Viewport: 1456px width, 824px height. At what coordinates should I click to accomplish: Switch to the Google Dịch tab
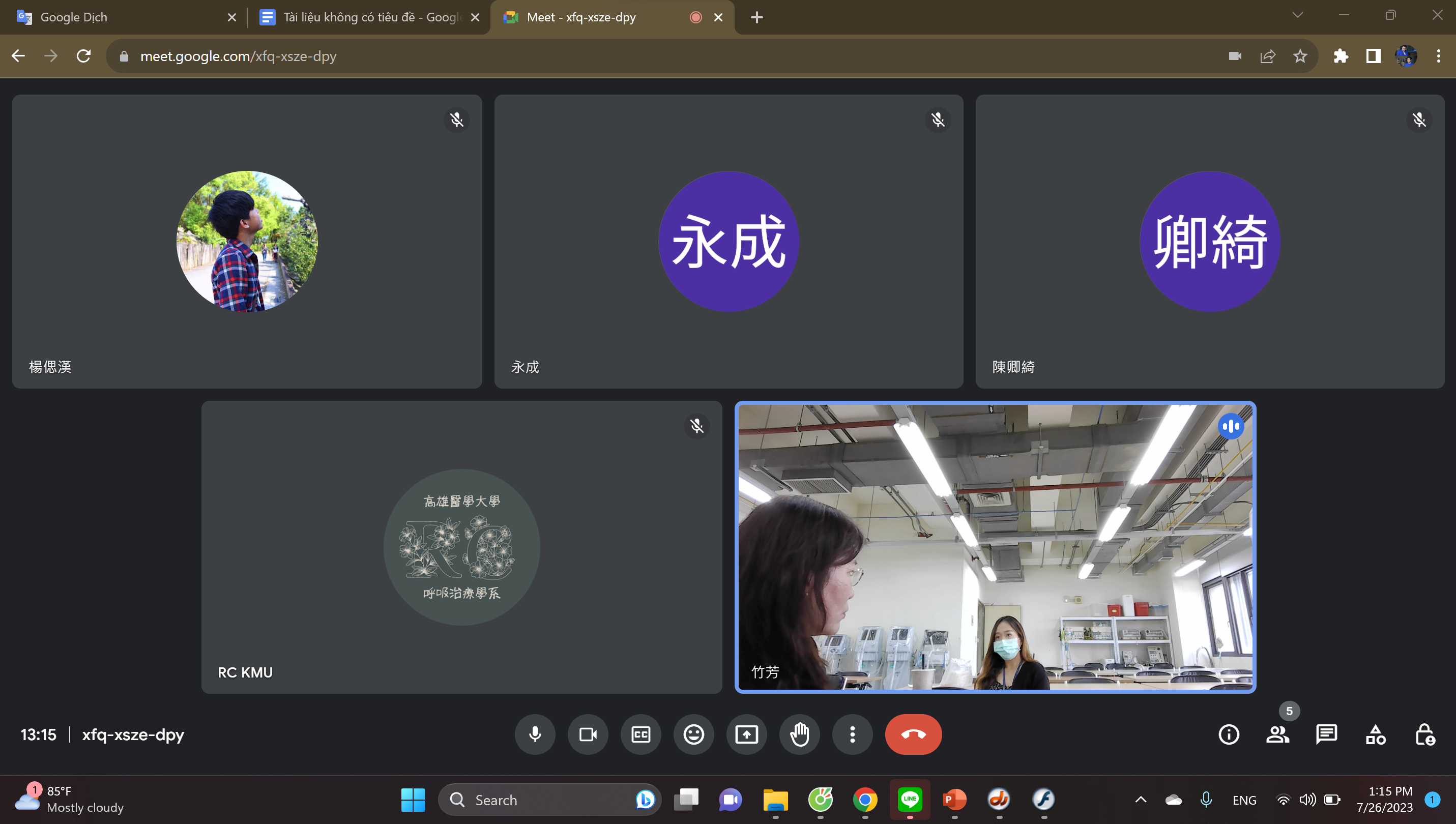[125, 17]
